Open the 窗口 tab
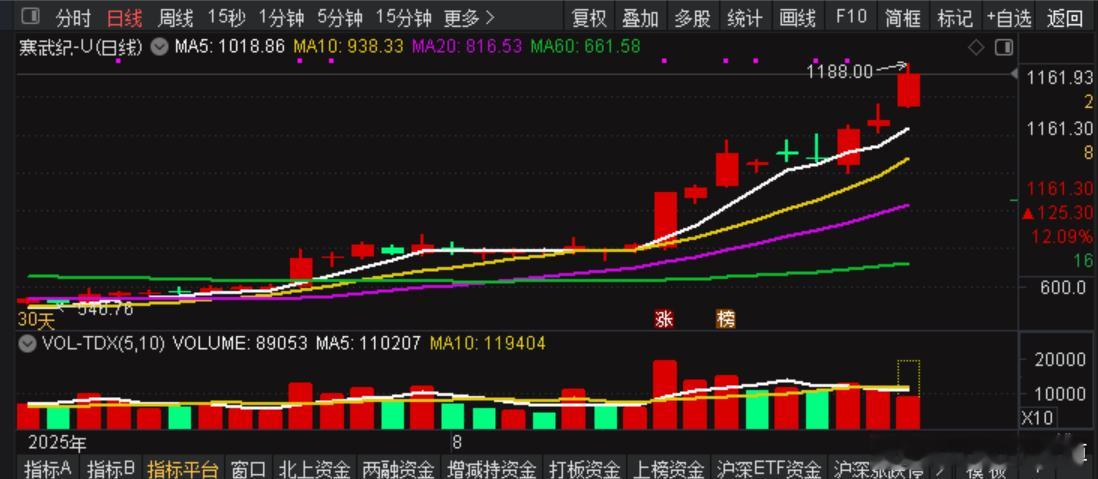Viewport: 1098px width, 479px height. (x=249, y=468)
